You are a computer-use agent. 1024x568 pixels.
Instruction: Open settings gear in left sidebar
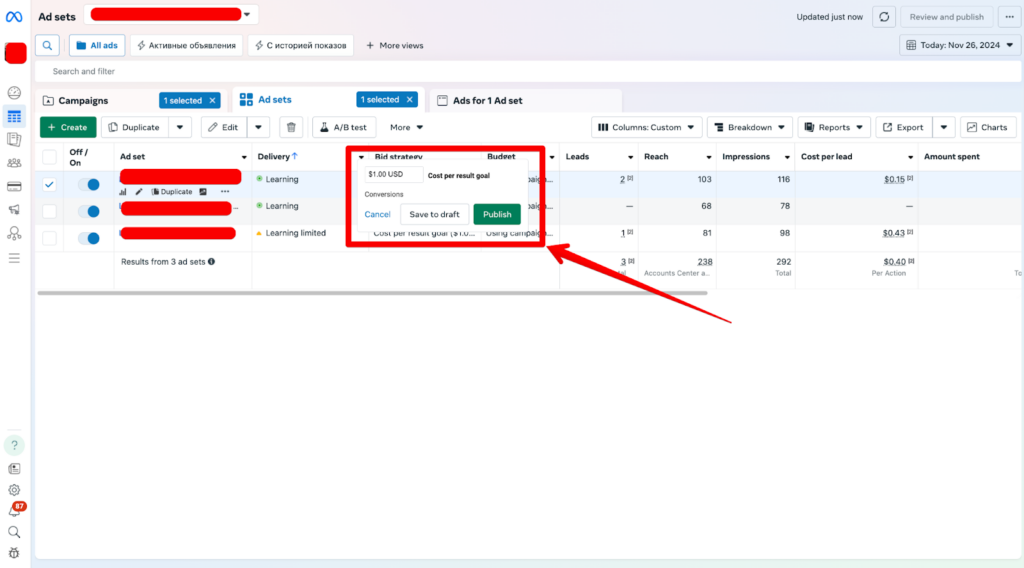14,490
